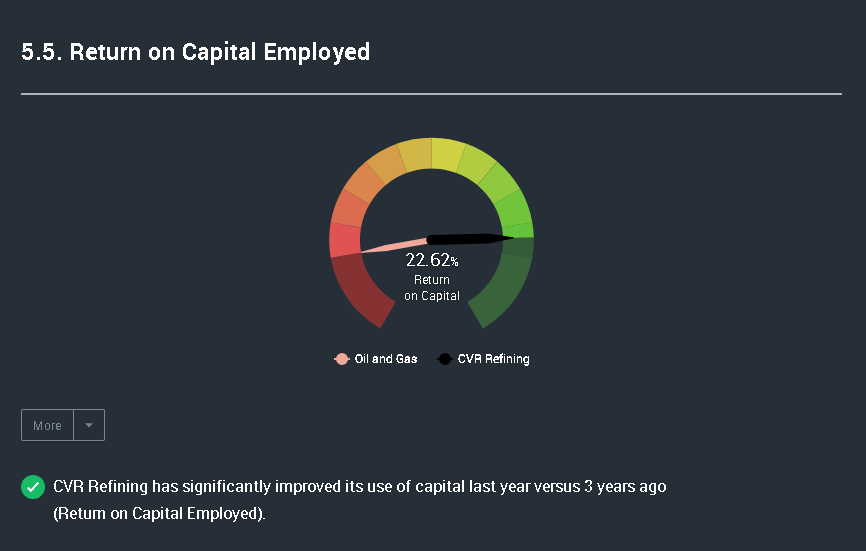The image size is (866, 551).
Task: Toggle the CVR Refining legend label
Action: 493,359
